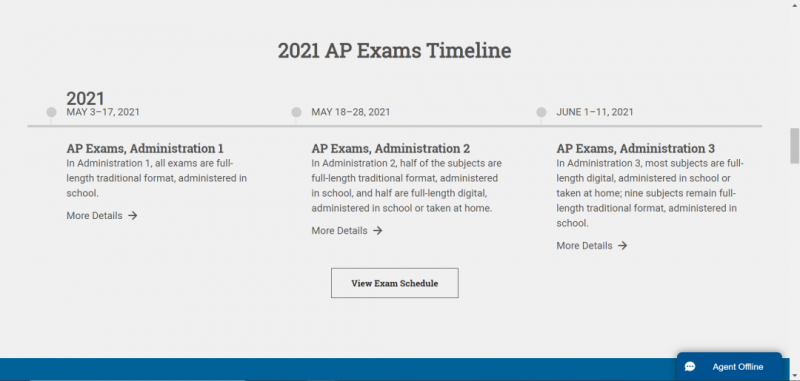Screen dimensions: 800x381
Task: Click the scrollbar up arrow
Action: click(794, 4)
